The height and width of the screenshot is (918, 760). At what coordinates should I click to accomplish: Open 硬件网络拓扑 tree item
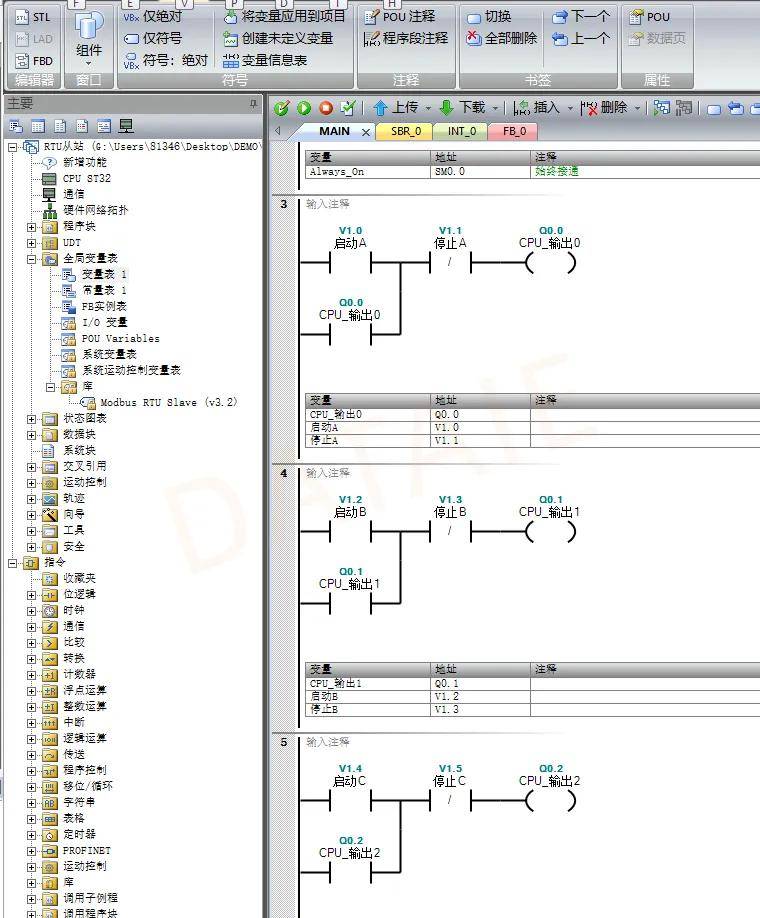coord(95,210)
